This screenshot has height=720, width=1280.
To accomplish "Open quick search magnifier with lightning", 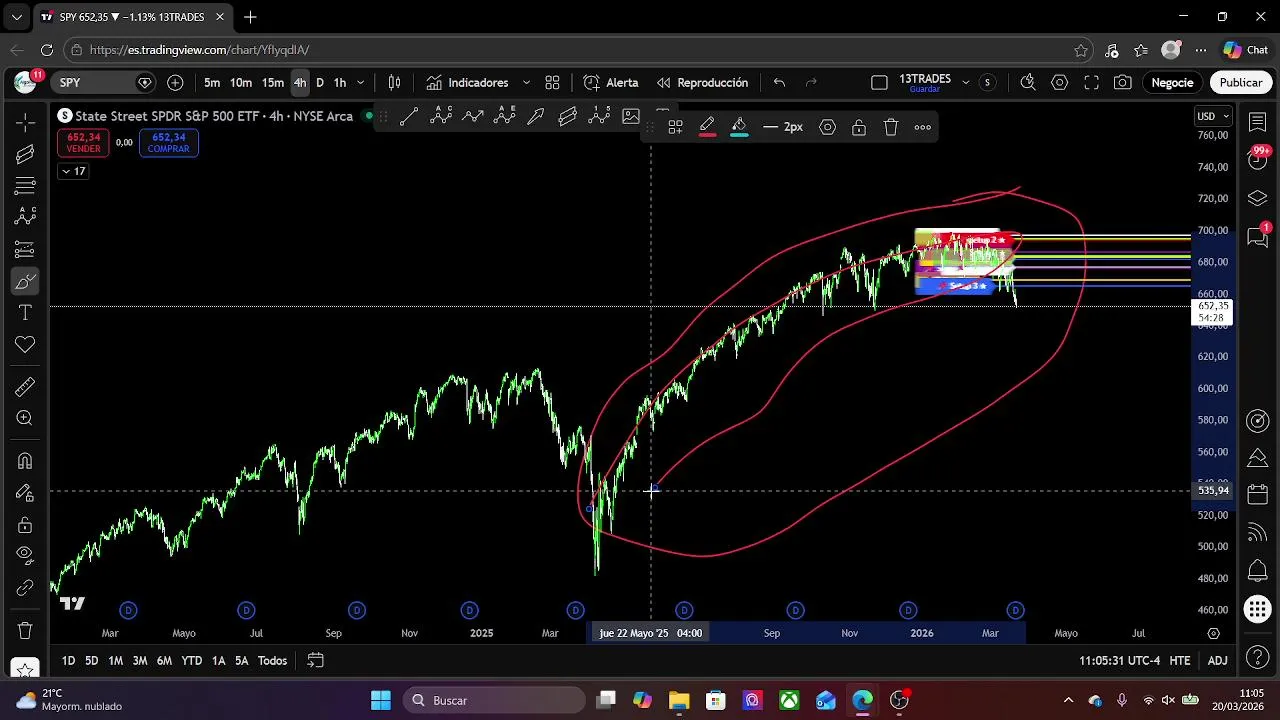I will (x=1027, y=83).
